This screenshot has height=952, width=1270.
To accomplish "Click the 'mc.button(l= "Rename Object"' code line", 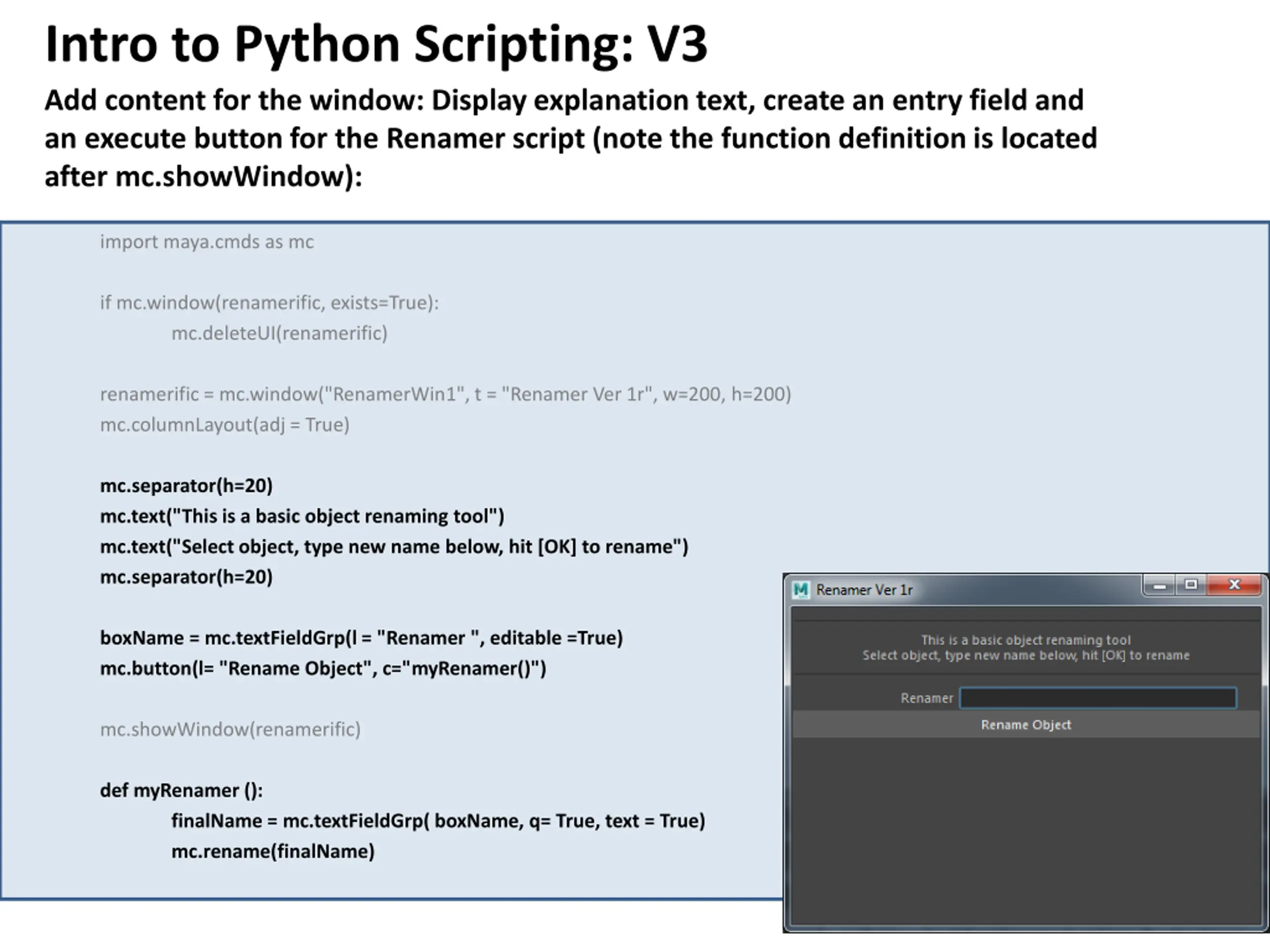I will point(323,668).
